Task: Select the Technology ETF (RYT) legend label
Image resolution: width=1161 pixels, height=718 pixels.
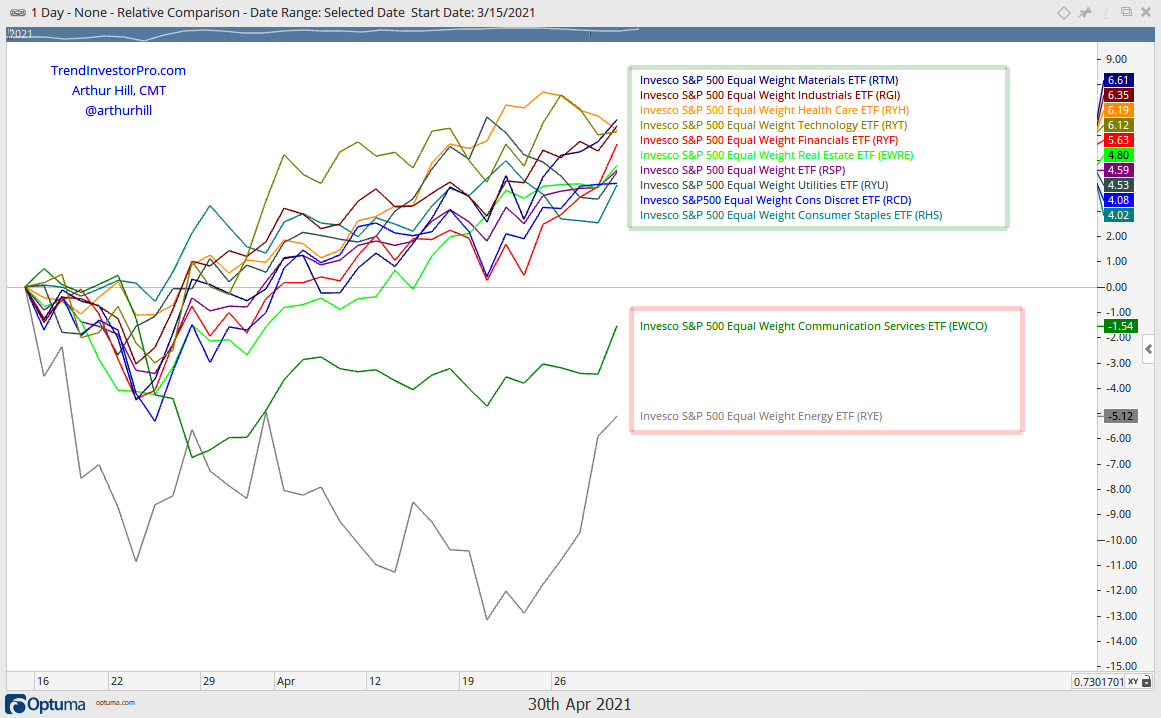Action: (774, 125)
